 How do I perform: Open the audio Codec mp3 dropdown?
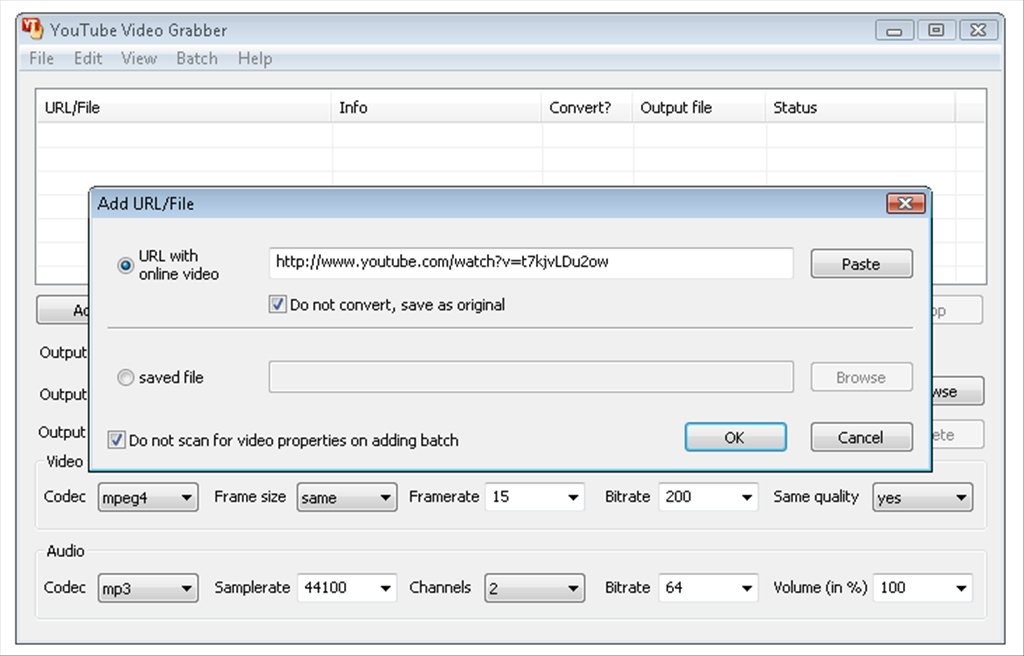pos(148,588)
